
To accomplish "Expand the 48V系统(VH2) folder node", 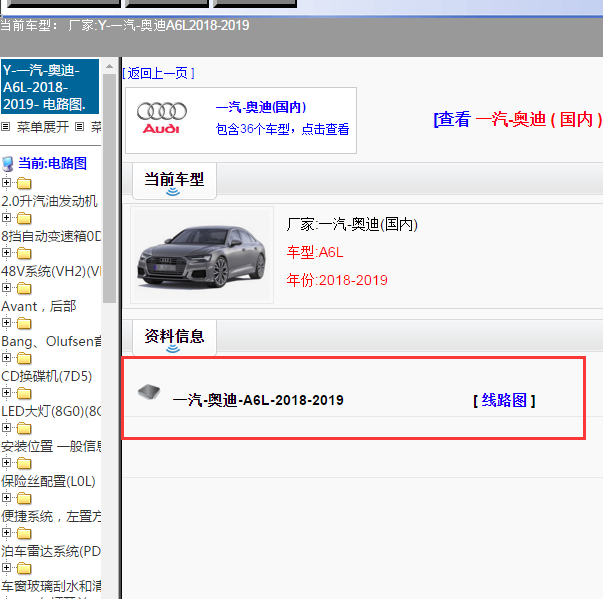I will (6, 253).
